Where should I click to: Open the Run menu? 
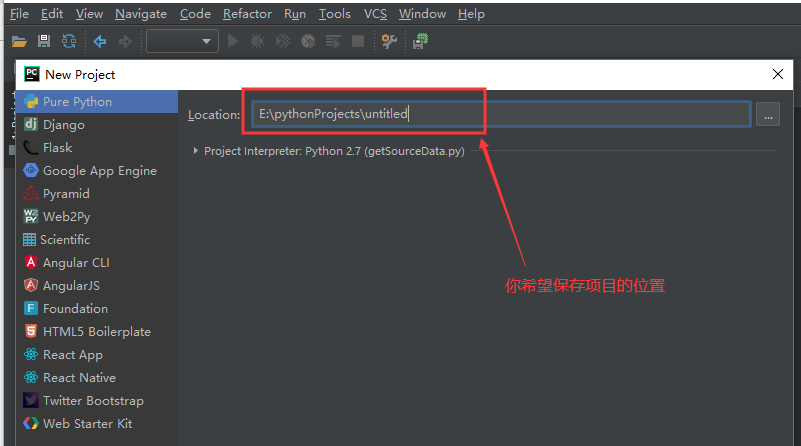295,14
